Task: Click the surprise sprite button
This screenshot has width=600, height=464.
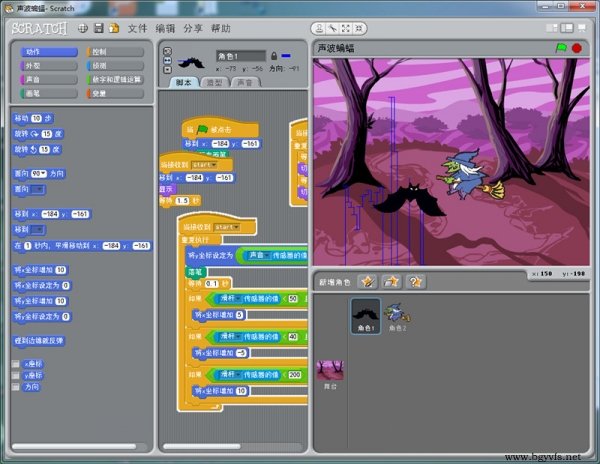Action: [415, 282]
